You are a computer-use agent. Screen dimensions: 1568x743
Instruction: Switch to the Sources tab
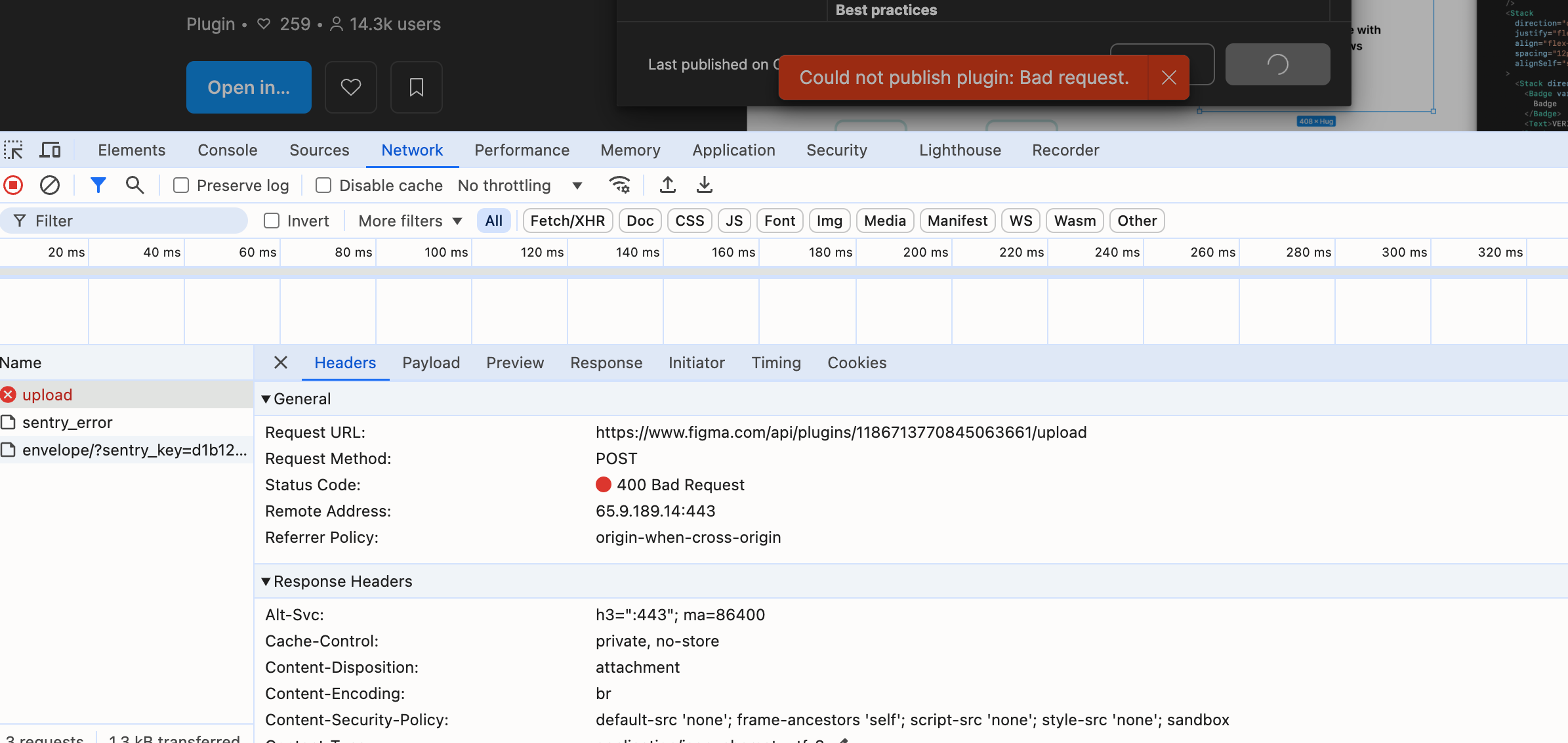(320, 150)
